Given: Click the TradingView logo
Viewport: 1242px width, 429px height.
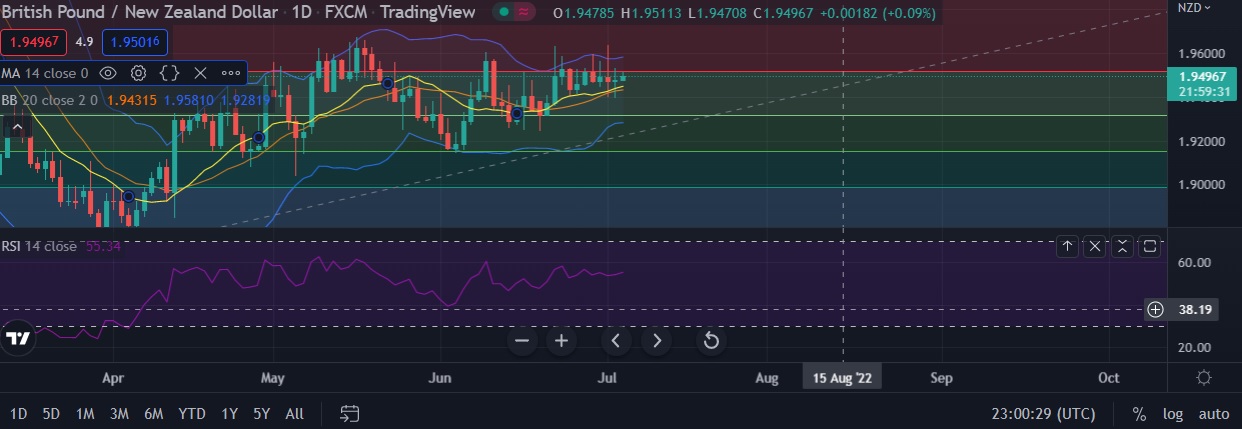Looking at the screenshot, I should point(18,338).
